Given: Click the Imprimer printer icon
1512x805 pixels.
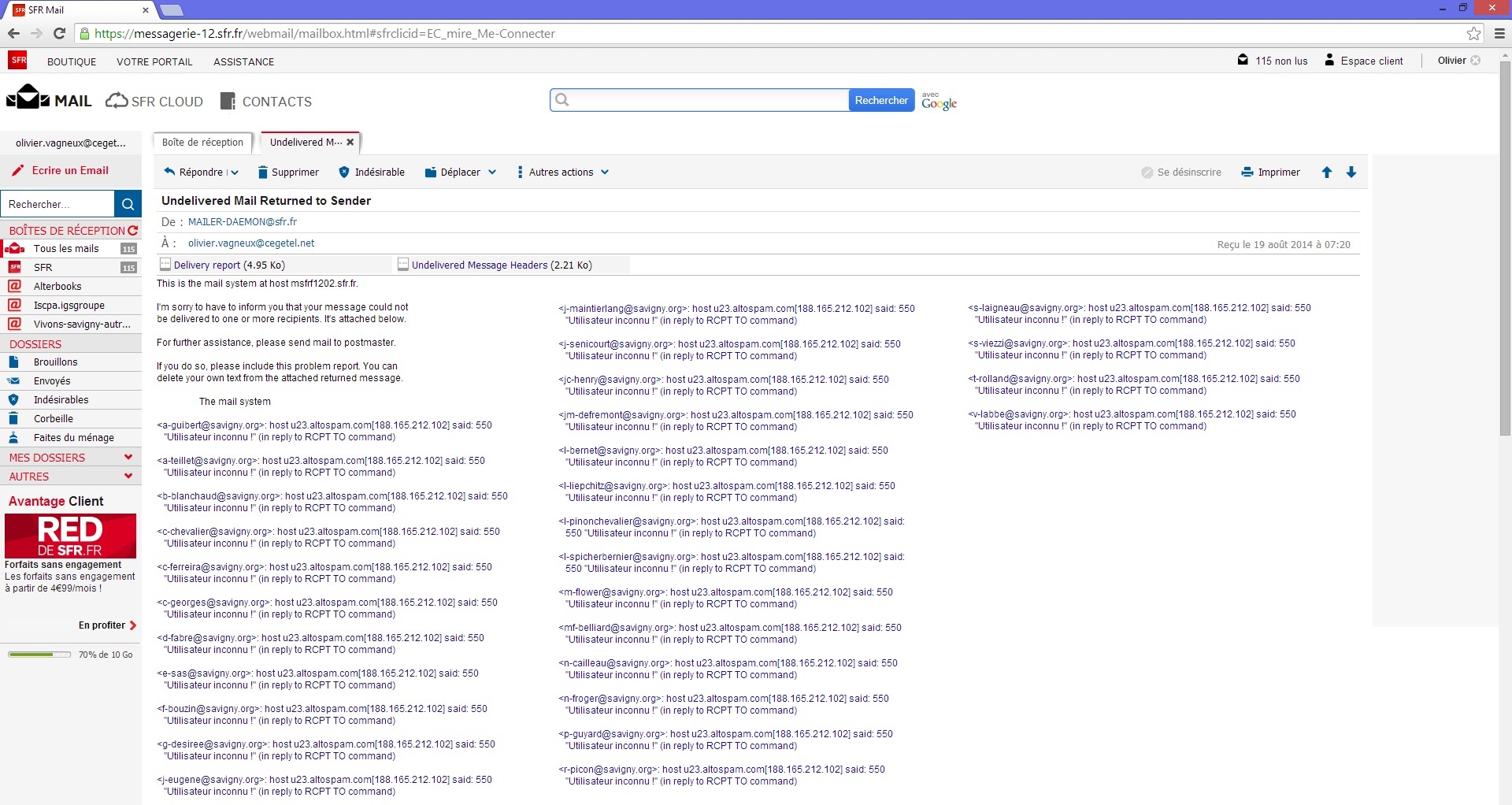Looking at the screenshot, I should pyautogui.click(x=1247, y=172).
